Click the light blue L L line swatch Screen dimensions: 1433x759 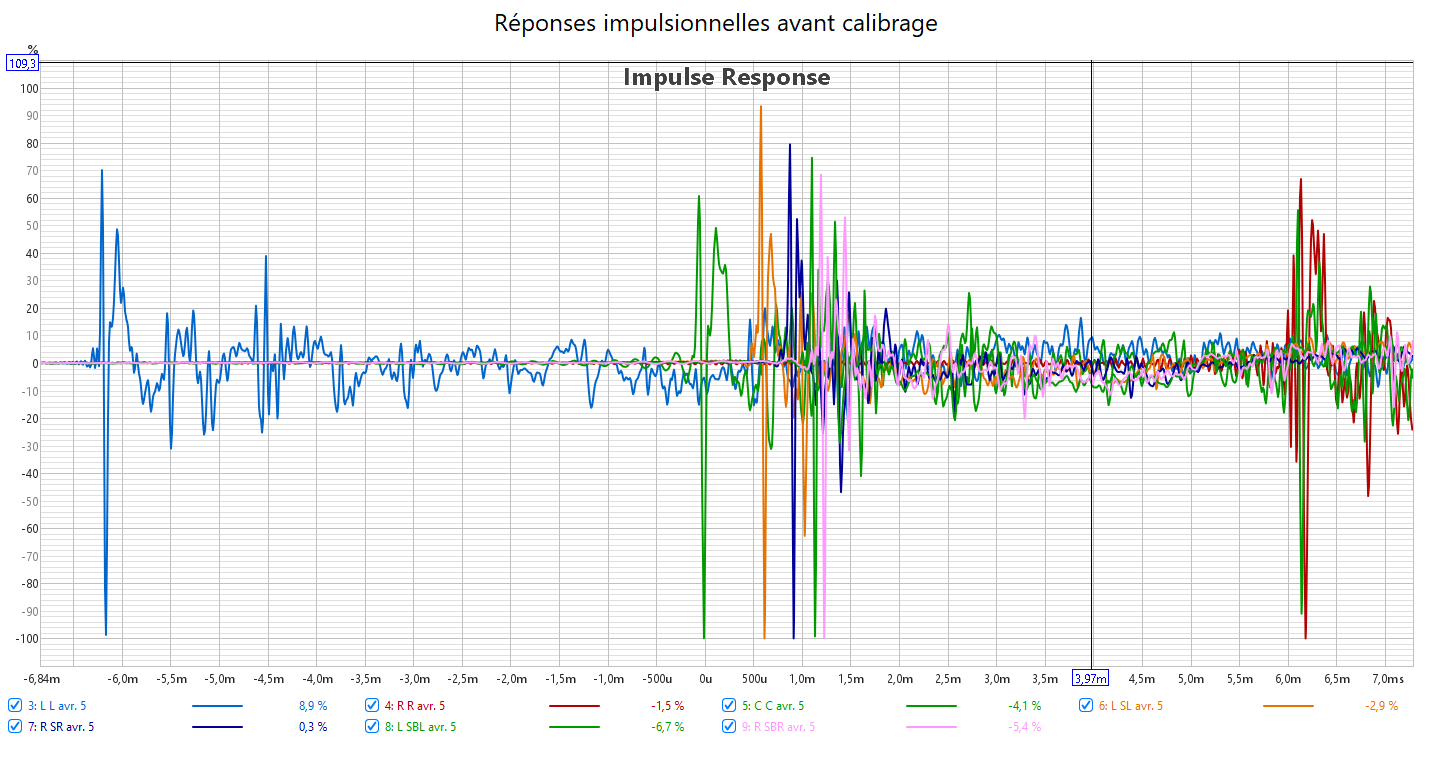[217, 706]
